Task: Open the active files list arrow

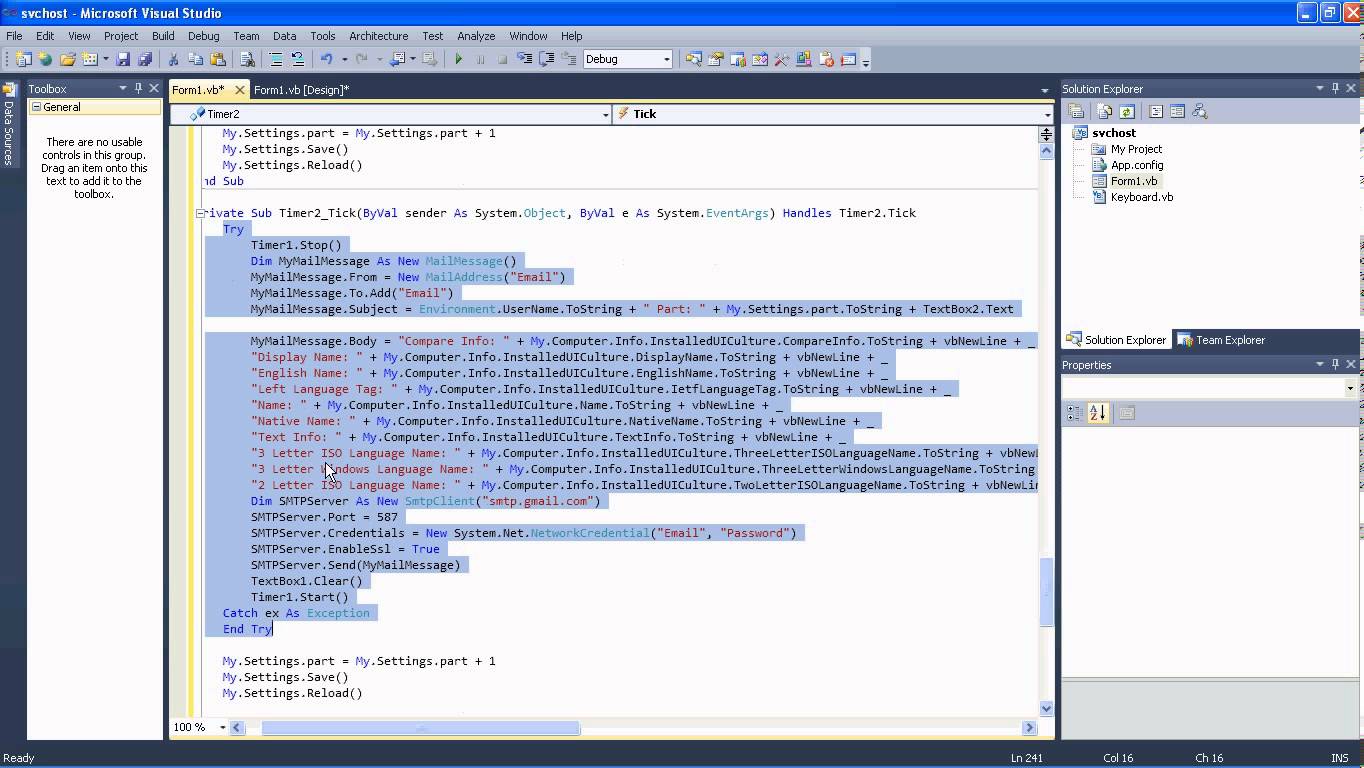Action: click(1045, 91)
